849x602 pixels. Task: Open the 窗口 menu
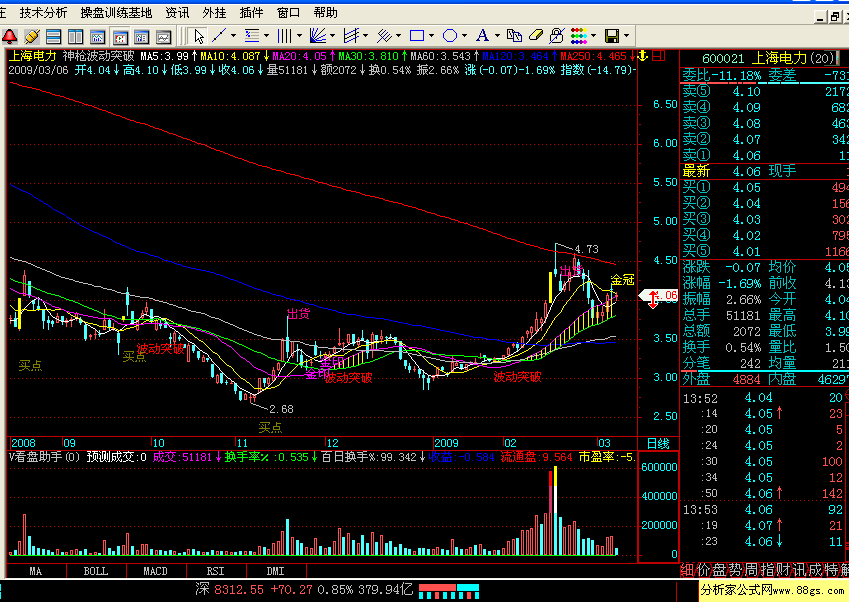288,12
